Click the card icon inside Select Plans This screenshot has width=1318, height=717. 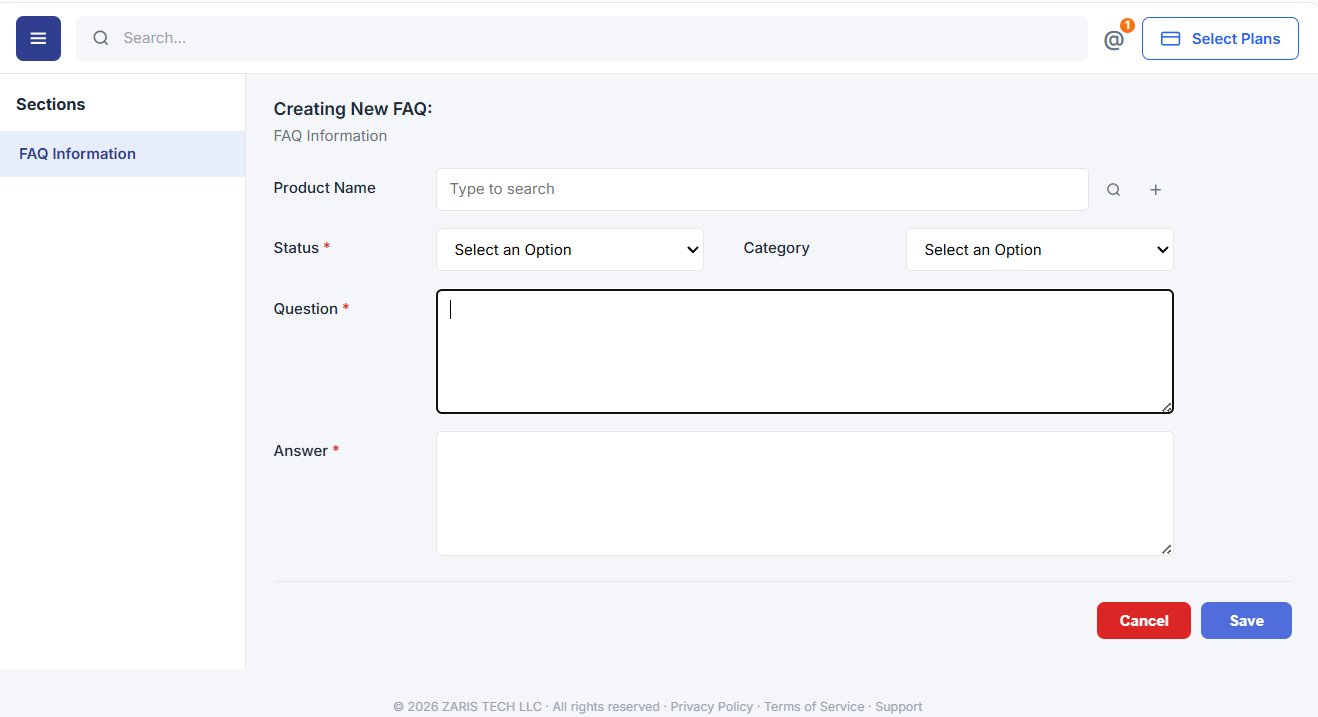1170,39
